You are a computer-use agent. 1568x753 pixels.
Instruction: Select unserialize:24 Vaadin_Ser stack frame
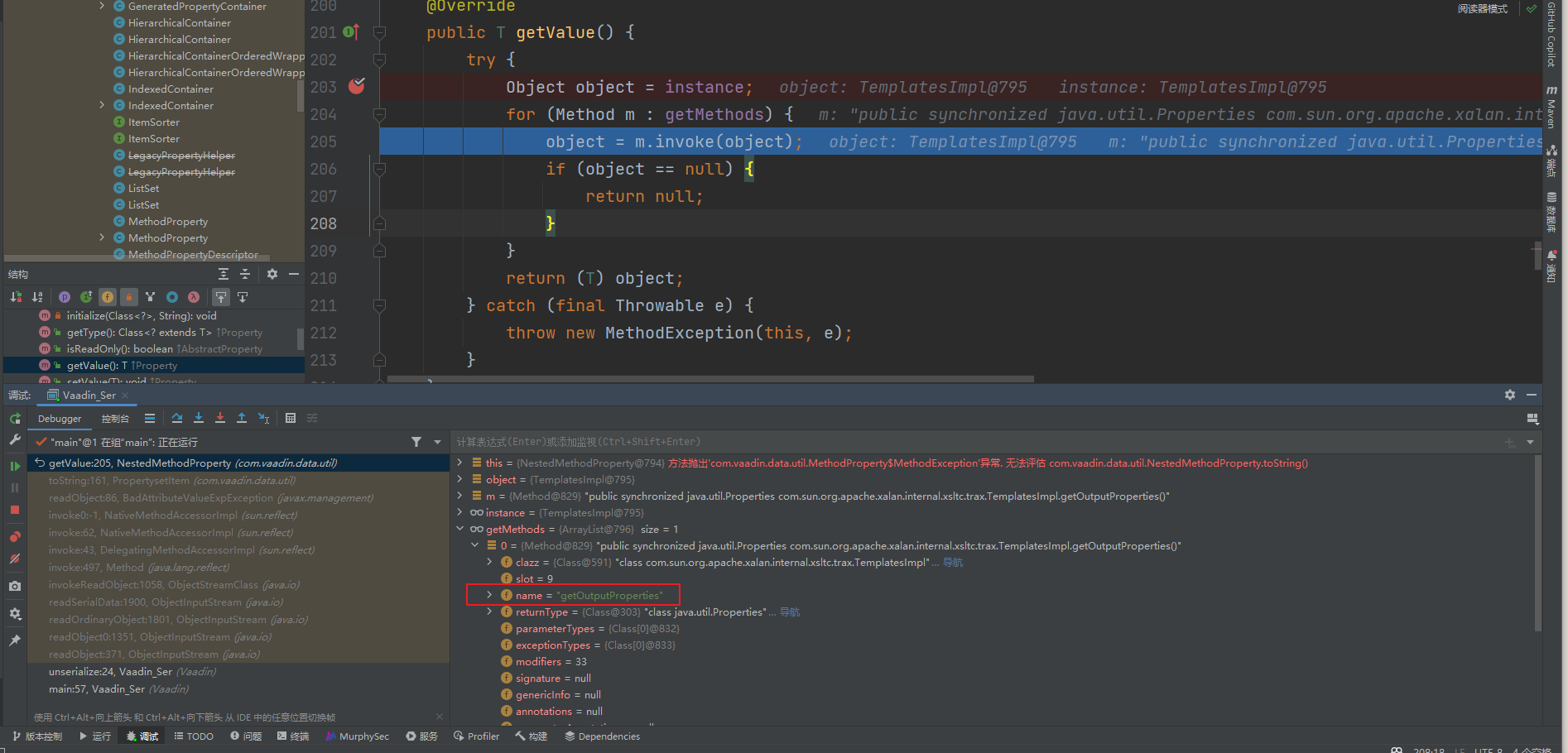point(110,671)
